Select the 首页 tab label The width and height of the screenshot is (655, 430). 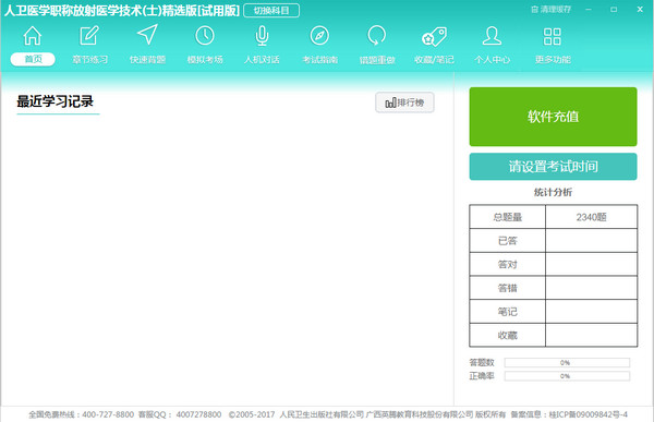click(x=33, y=59)
